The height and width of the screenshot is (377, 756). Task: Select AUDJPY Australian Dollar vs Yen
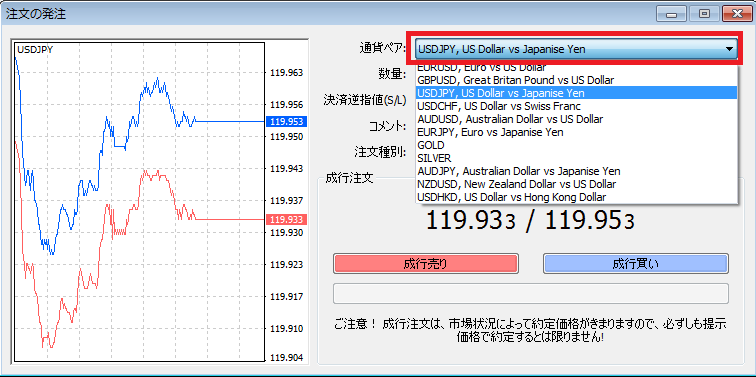576,171
